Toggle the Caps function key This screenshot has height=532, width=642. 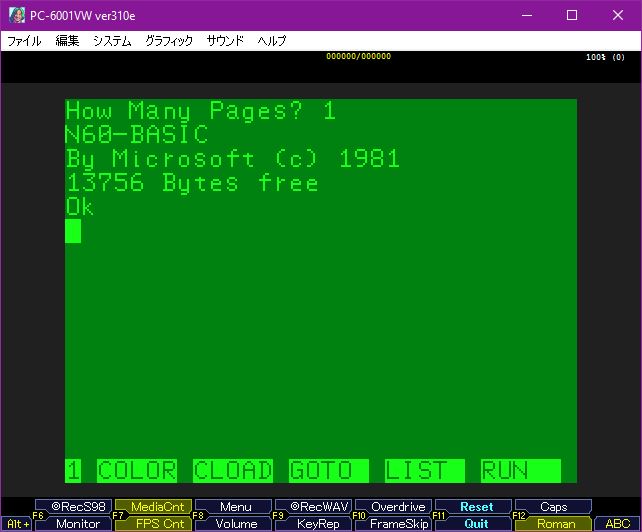click(554, 507)
